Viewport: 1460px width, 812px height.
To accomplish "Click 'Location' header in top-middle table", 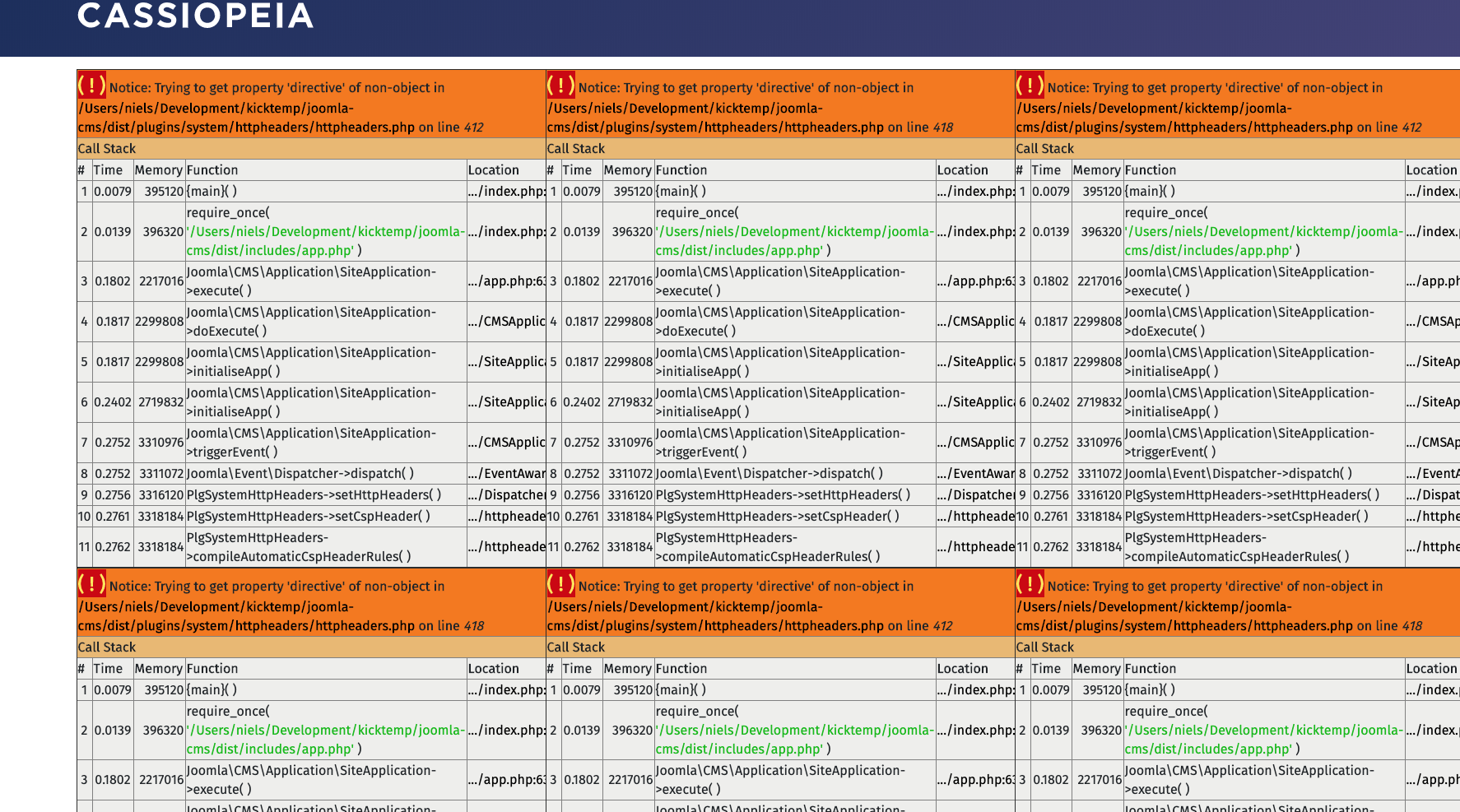I will (963, 170).
